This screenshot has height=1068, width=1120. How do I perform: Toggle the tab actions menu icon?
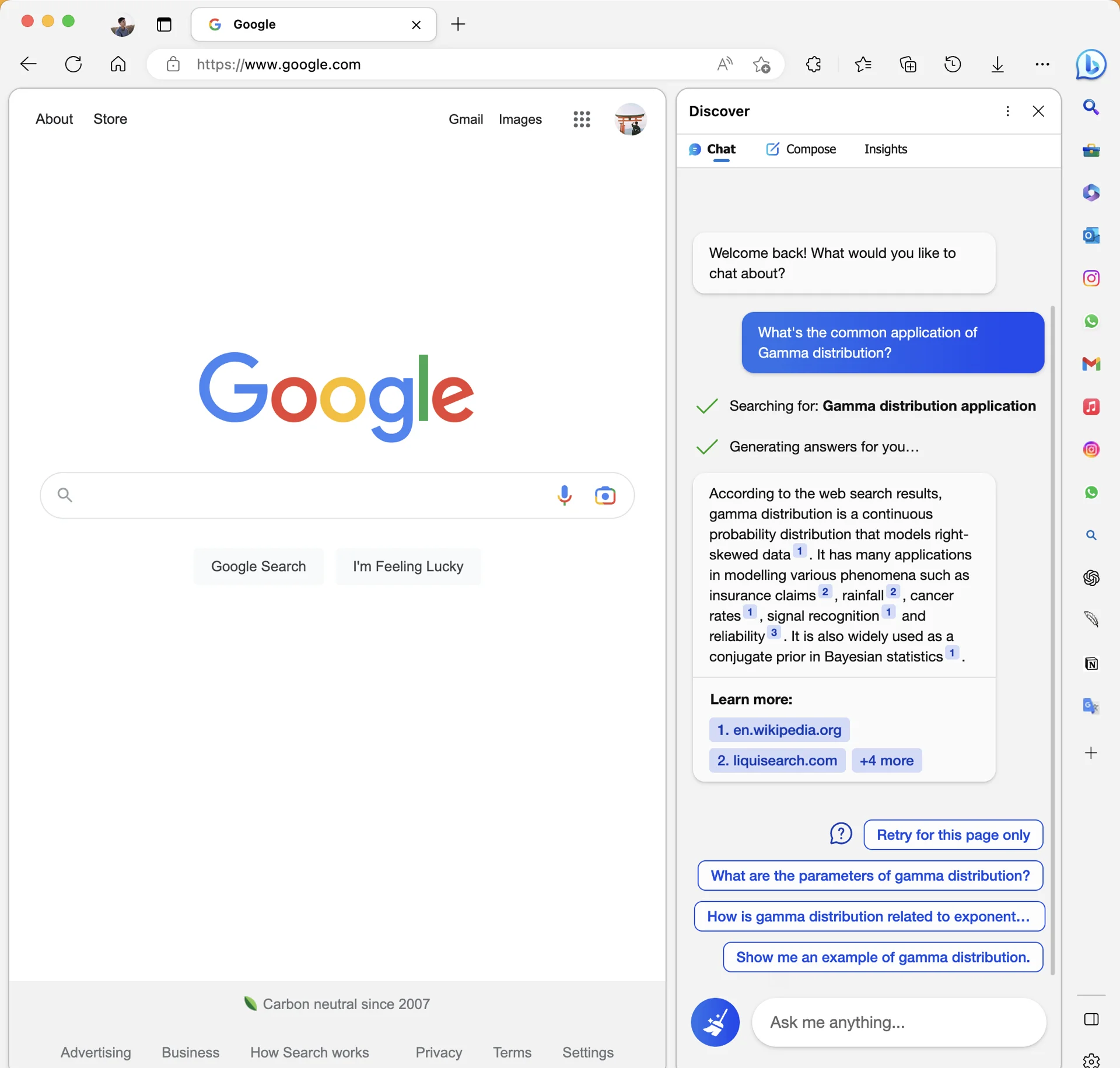164,24
